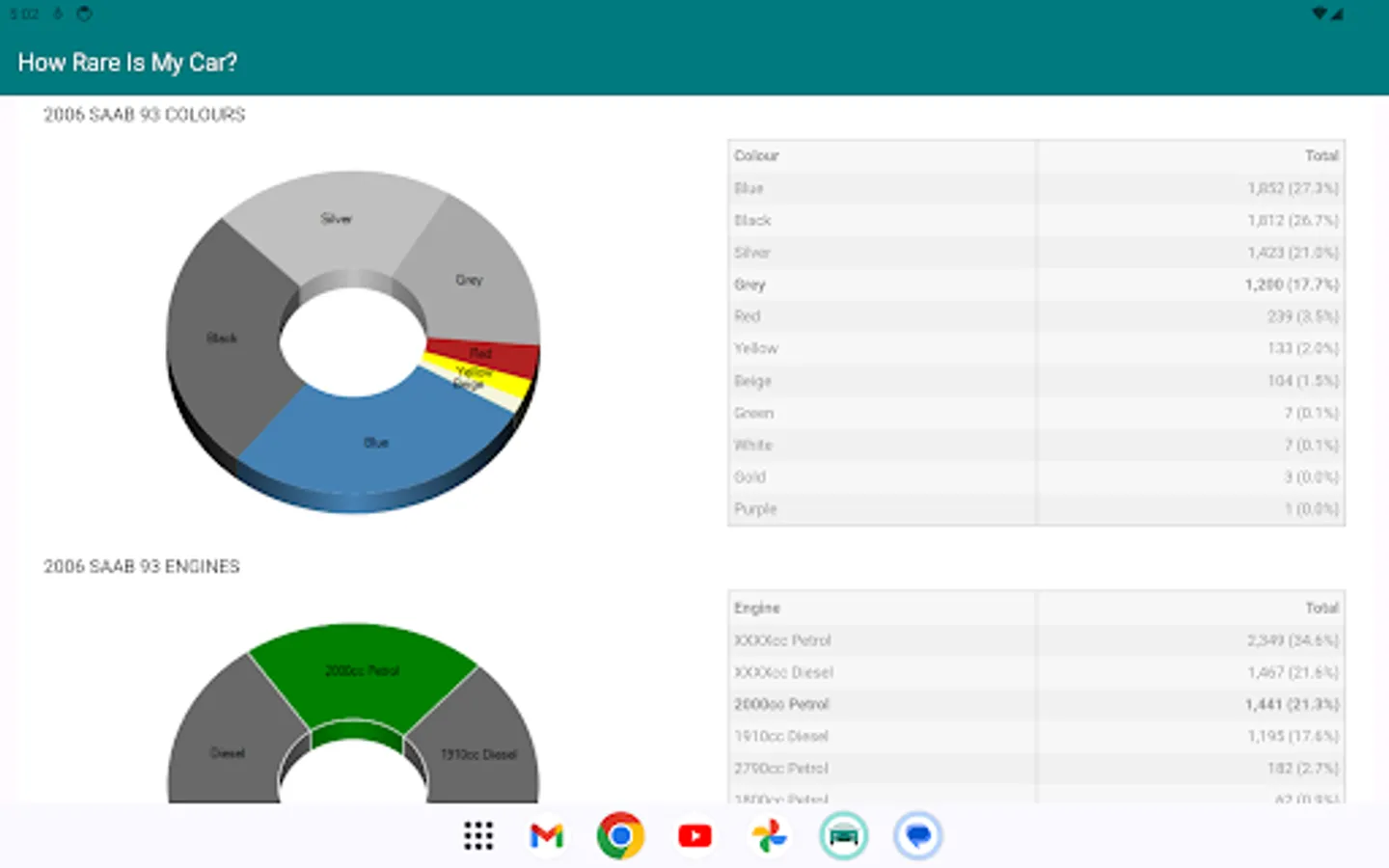Open Chrome from the taskbar
This screenshot has width=1389, height=868.
[620, 836]
